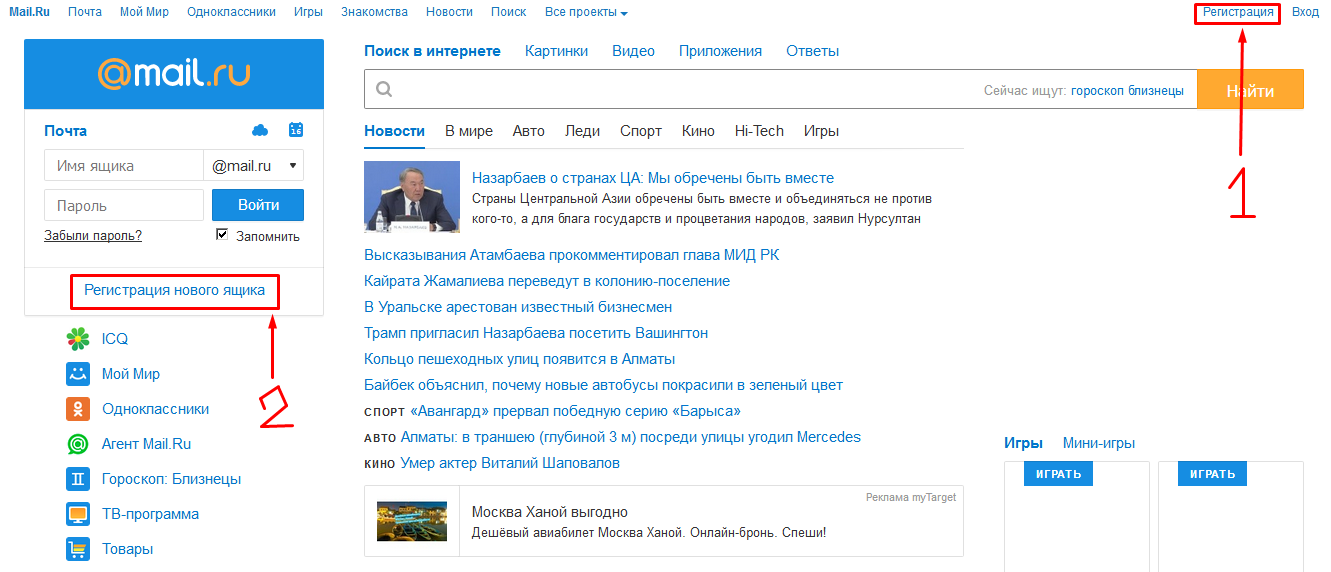Open the calendar icon in Почта panel
Image resolution: width=1331 pixels, height=572 pixels.
(x=296, y=129)
